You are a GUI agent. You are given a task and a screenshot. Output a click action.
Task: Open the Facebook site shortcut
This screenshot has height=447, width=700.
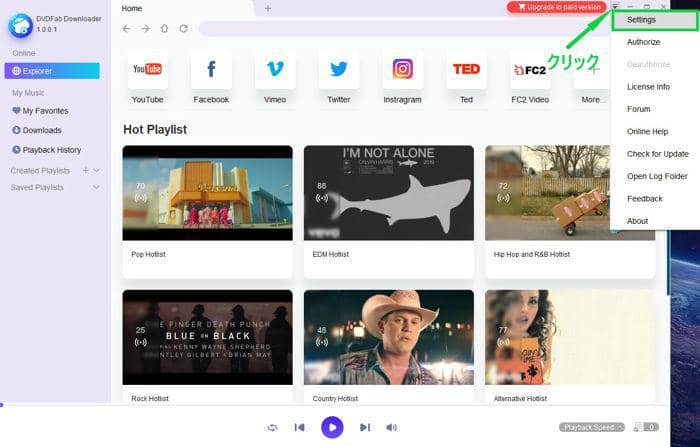pos(211,69)
